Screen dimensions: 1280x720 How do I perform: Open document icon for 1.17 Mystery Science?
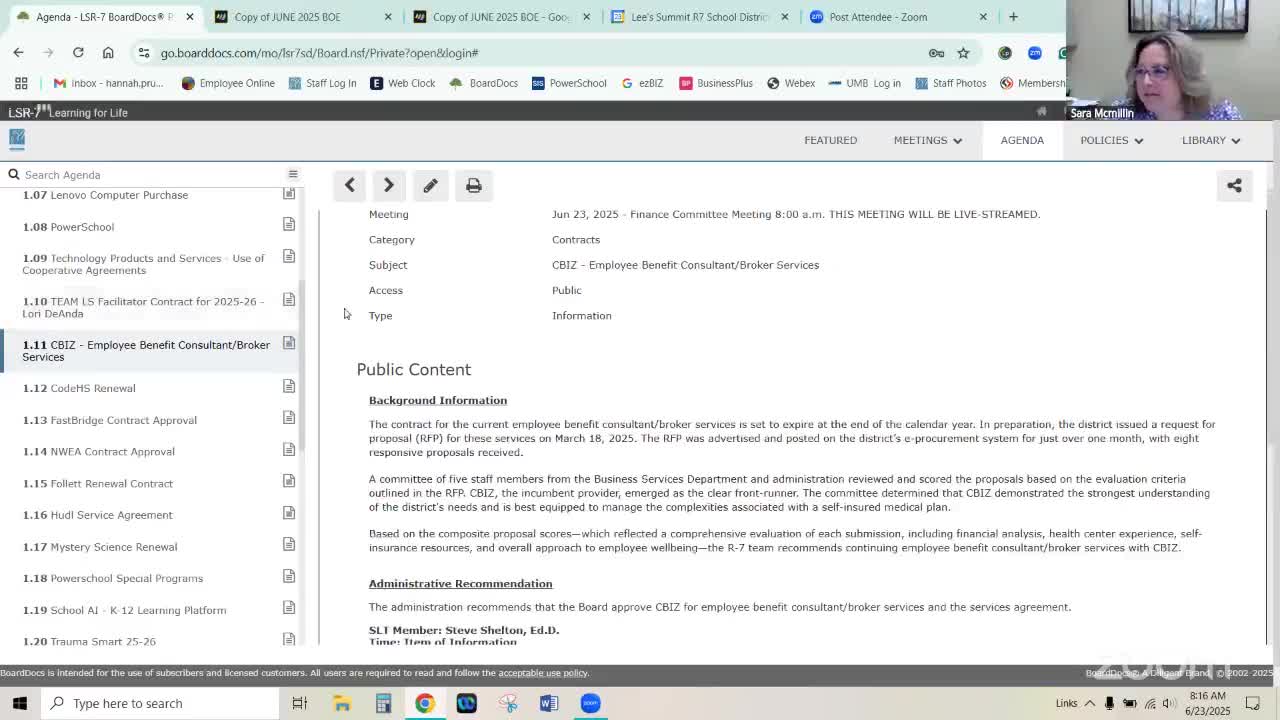288,544
